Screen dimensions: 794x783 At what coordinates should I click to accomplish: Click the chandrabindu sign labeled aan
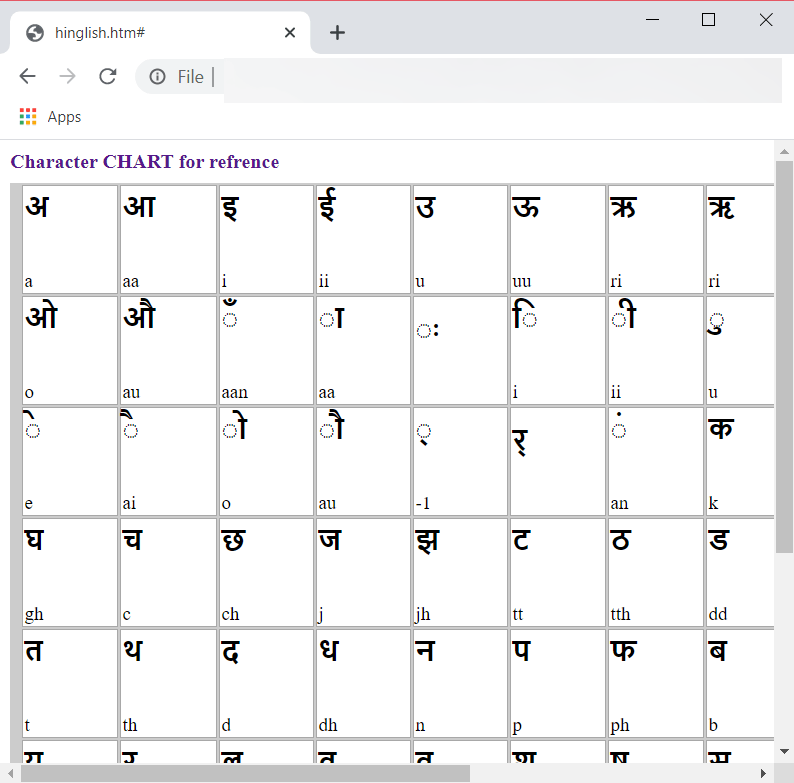click(x=230, y=314)
